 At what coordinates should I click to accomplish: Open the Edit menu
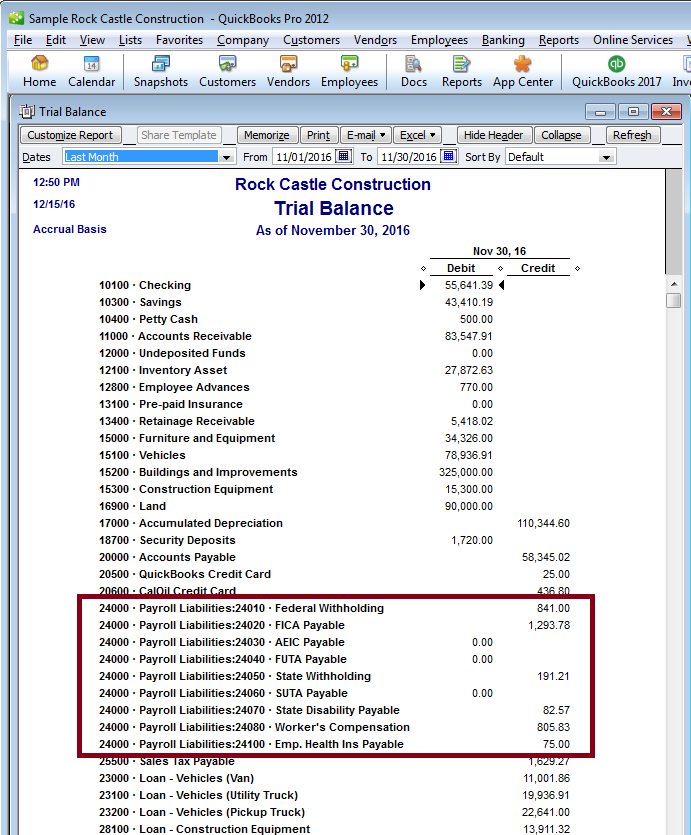pyautogui.click(x=55, y=40)
